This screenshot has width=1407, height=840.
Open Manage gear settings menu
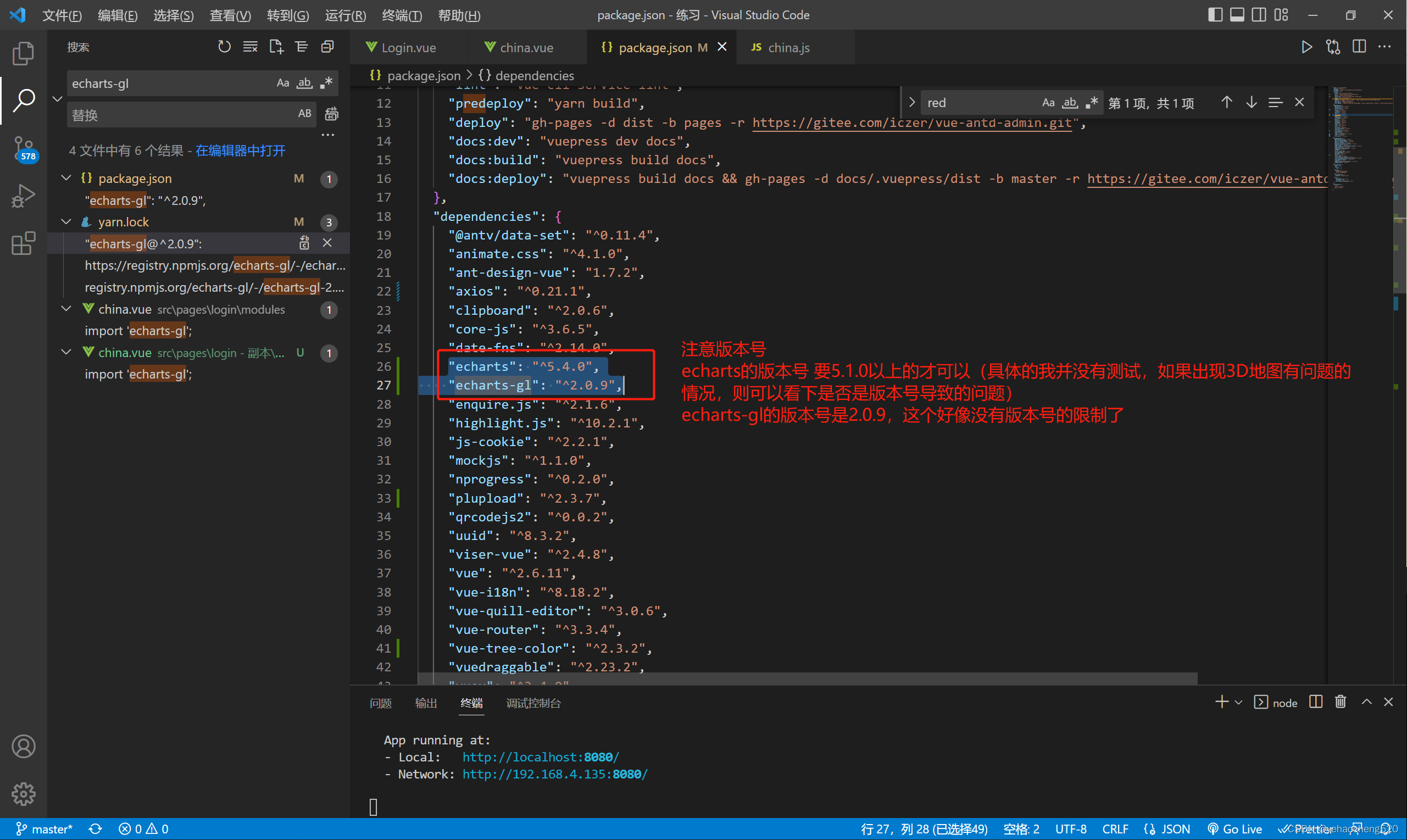(x=23, y=794)
